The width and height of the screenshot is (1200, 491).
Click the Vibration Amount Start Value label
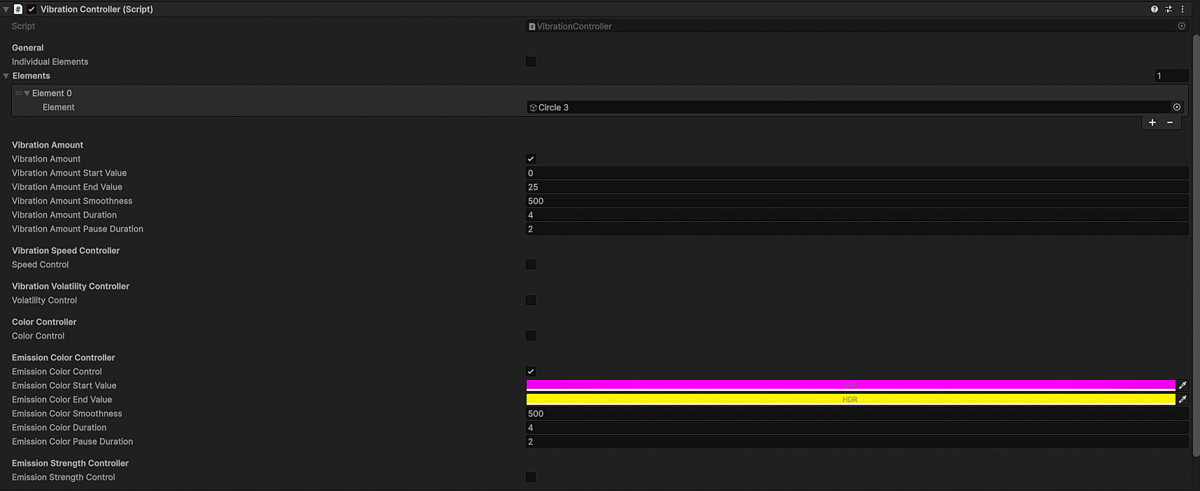pos(69,173)
